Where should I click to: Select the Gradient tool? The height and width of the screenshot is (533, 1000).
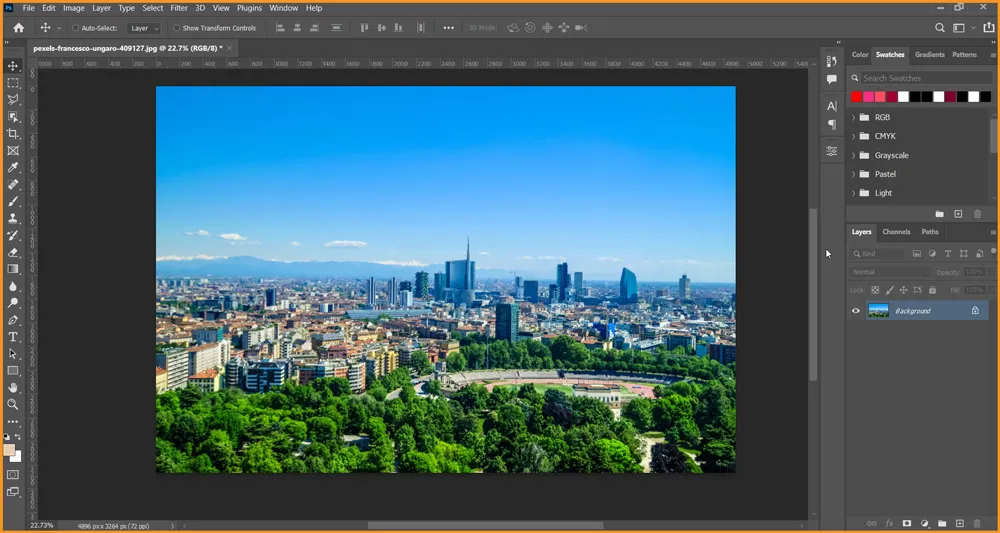pyautogui.click(x=13, y=269)
